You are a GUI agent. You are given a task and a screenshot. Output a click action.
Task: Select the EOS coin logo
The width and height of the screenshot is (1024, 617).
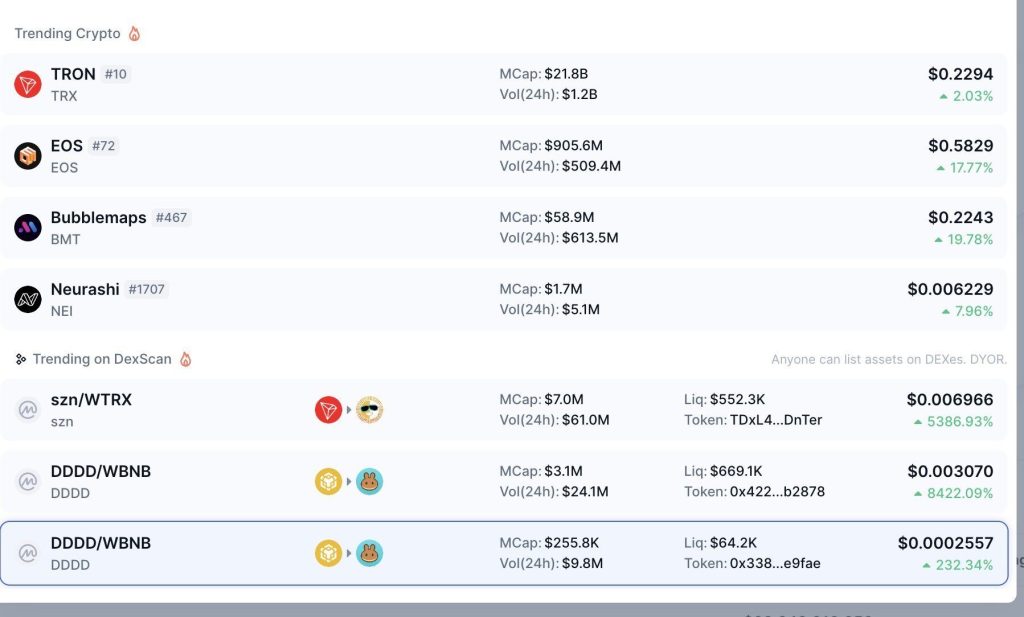point(28,156)
